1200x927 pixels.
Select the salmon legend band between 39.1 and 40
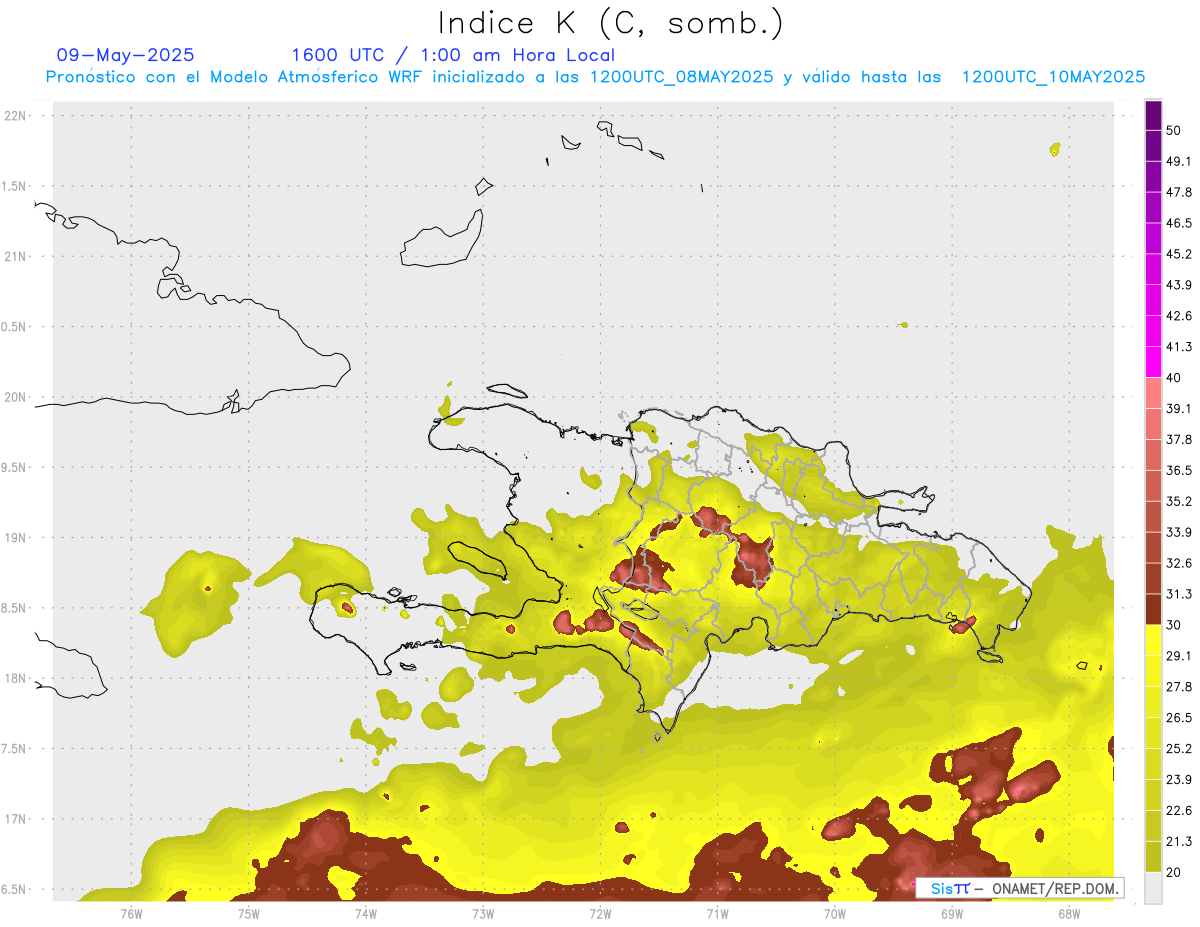(1153, 393)
